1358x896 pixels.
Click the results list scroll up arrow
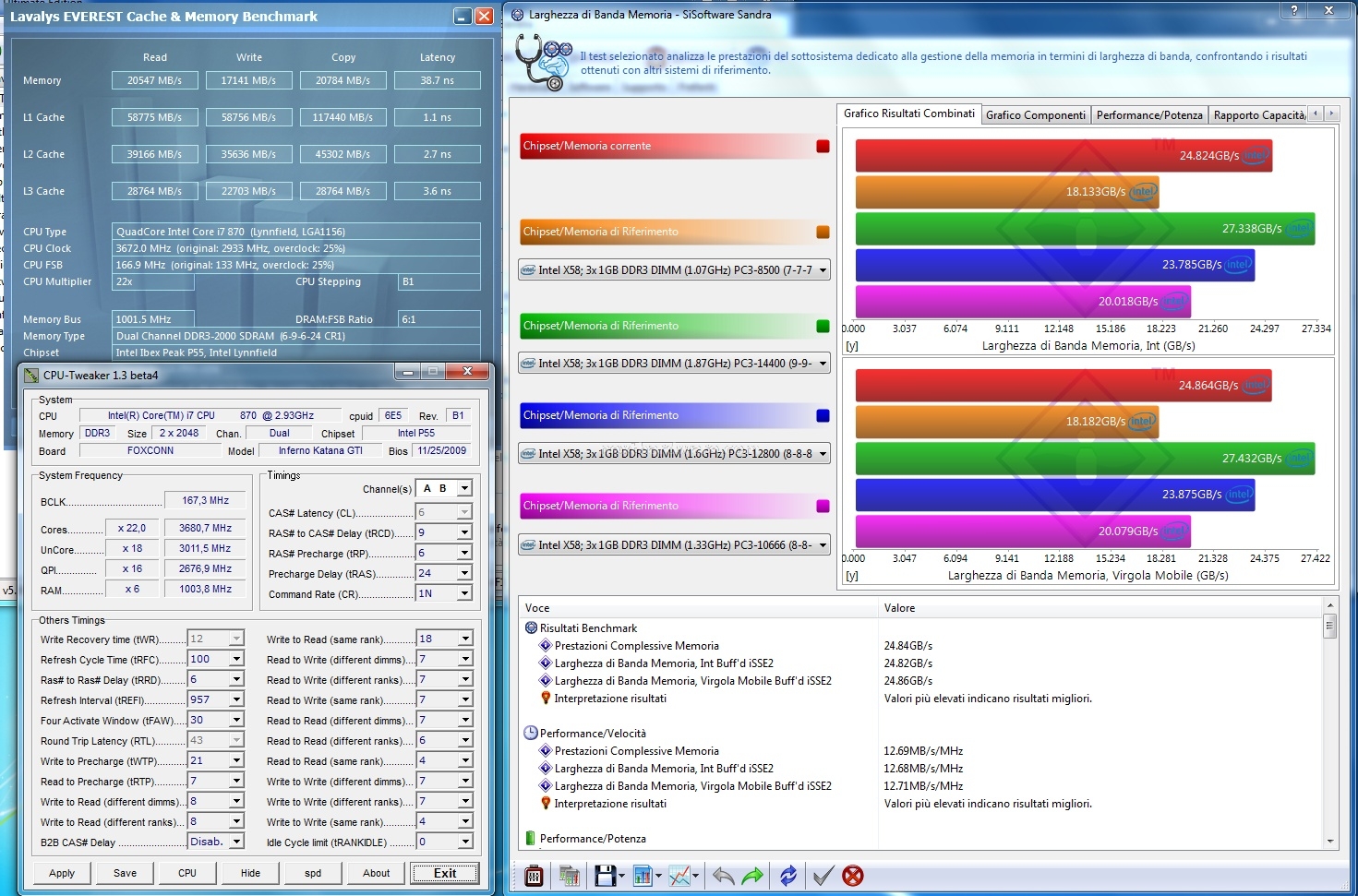point(1330,605)
